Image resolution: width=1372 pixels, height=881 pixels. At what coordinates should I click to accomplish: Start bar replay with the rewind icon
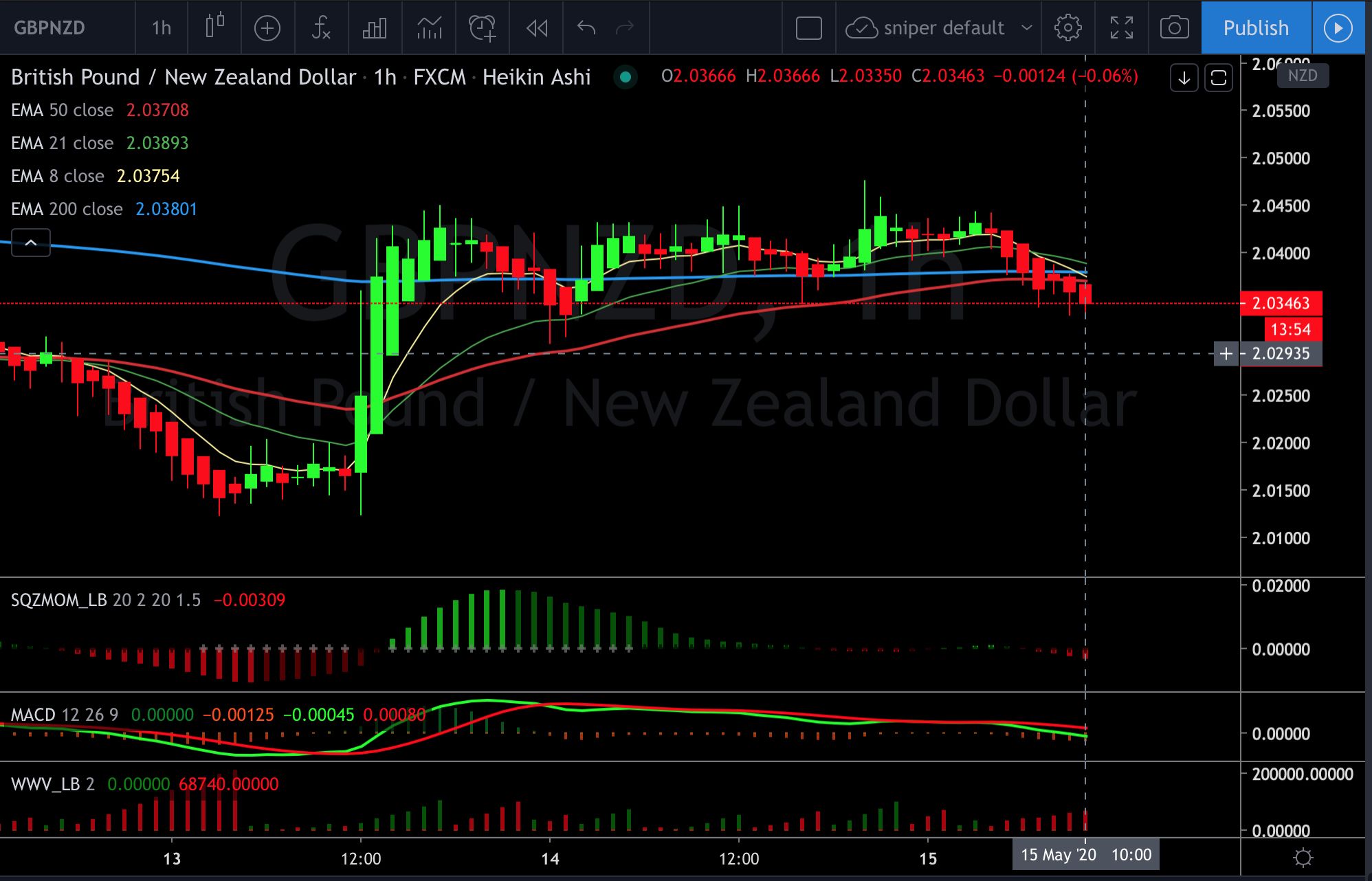coord(536,28)
